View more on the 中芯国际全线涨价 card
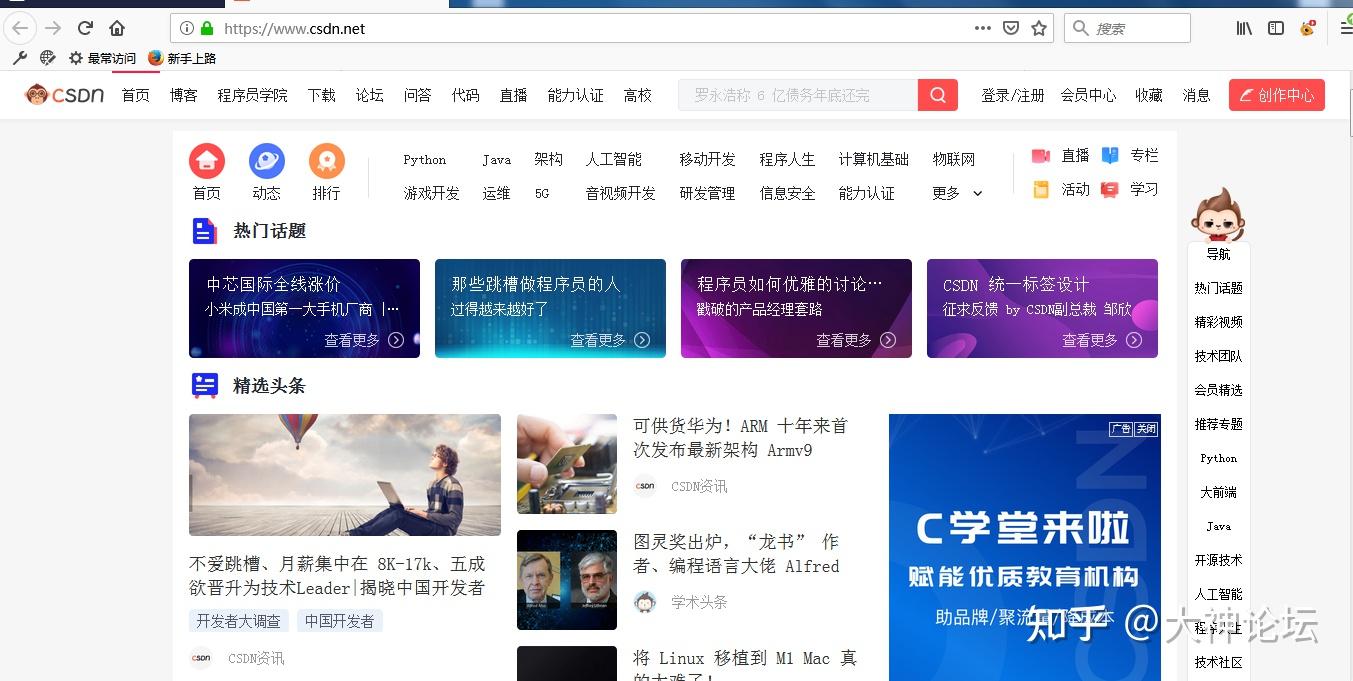 point(364,340)
